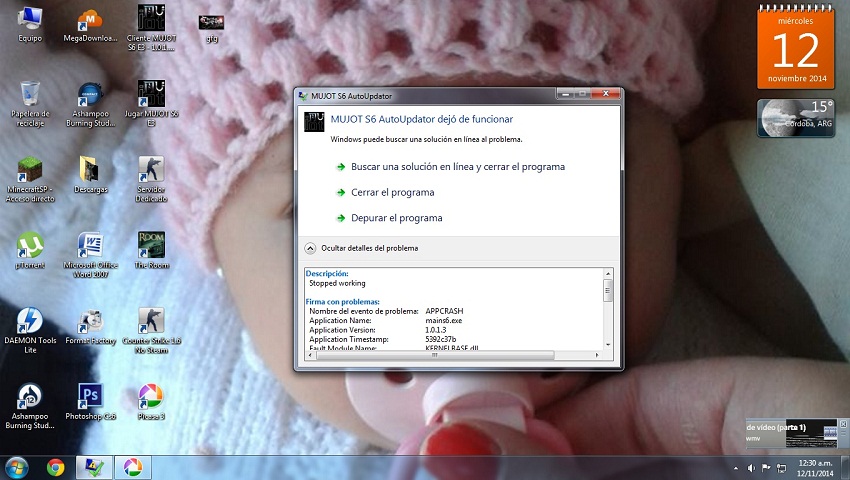
Task: Open the MinecraftSP desktop shortcut
Action: click(30, 170)
